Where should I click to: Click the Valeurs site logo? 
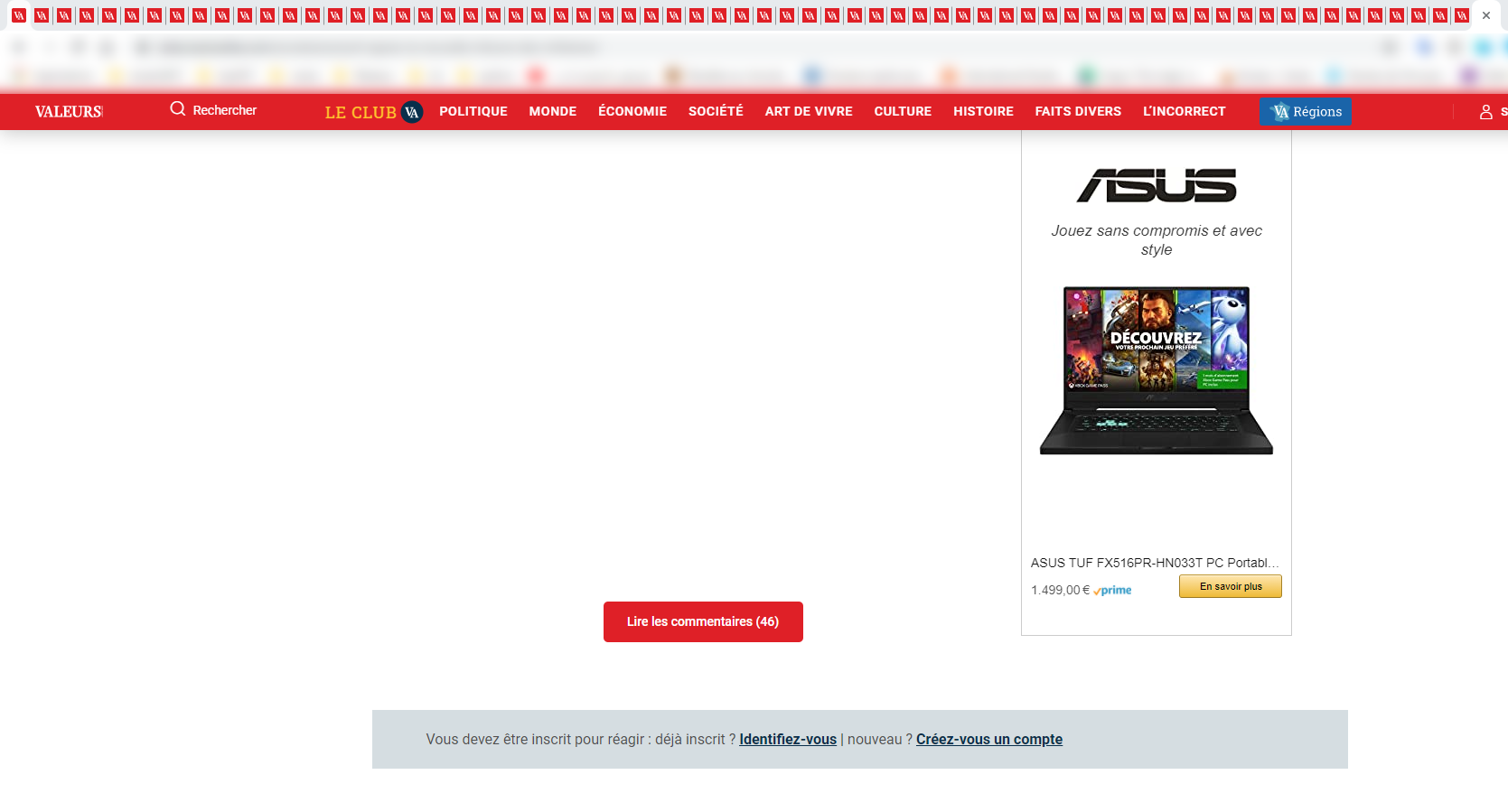coord(69,112)
